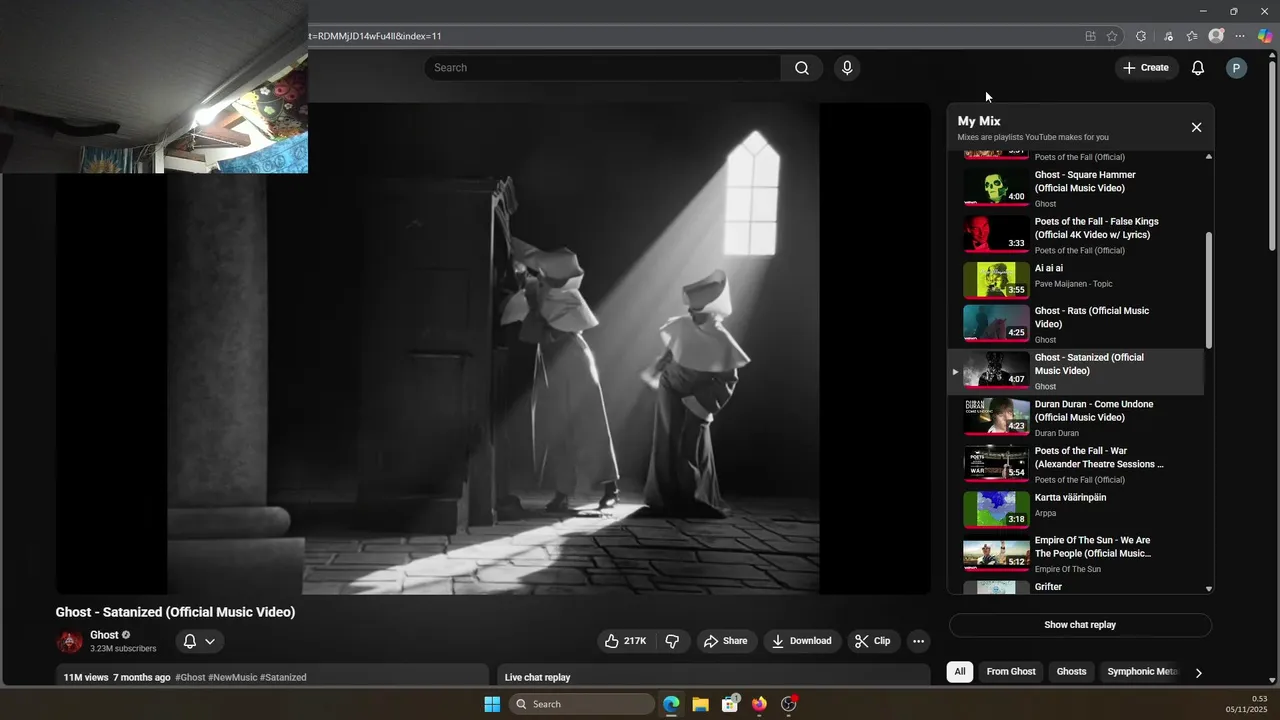
Task: Open the account avatar P menu
Action: pyautogui.click(x=1236, y=68)
